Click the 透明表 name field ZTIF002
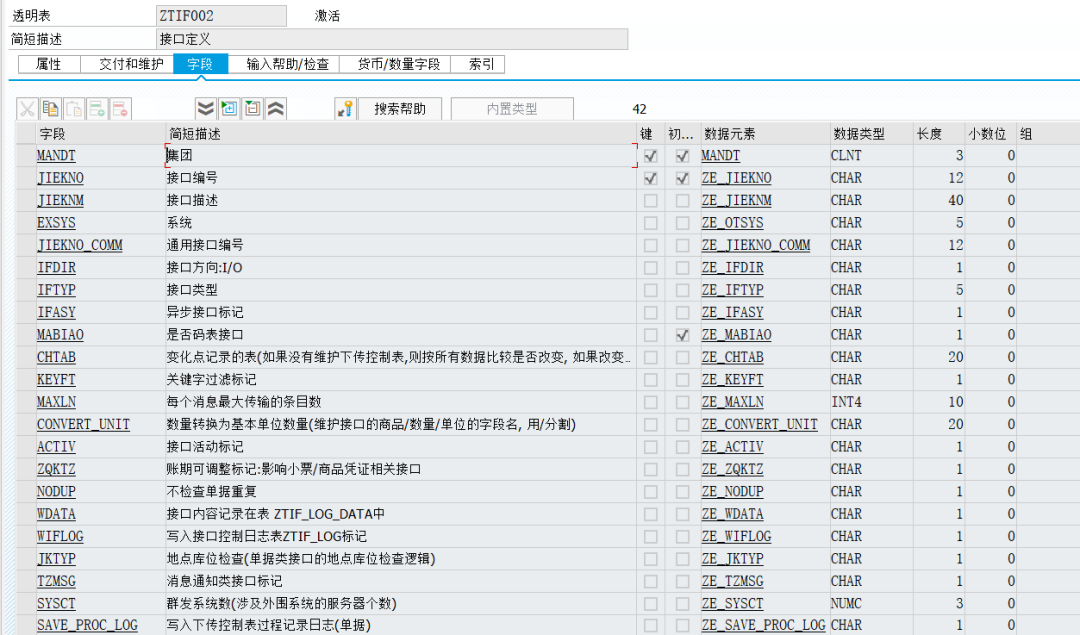Image resolution: width=1080 pixels, height=635 pixels. (x=221, y=15)
